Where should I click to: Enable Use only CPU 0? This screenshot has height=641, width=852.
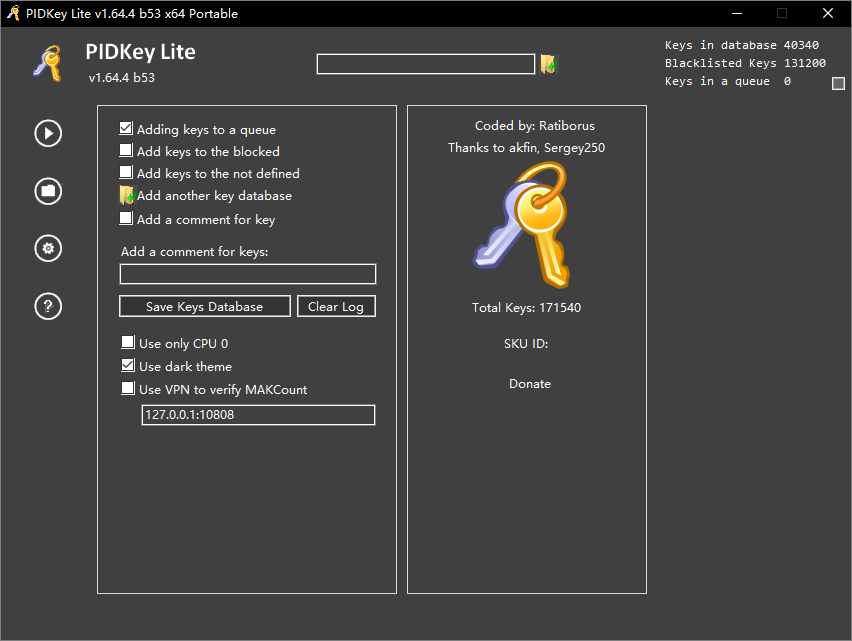click(x=126, y=342)
